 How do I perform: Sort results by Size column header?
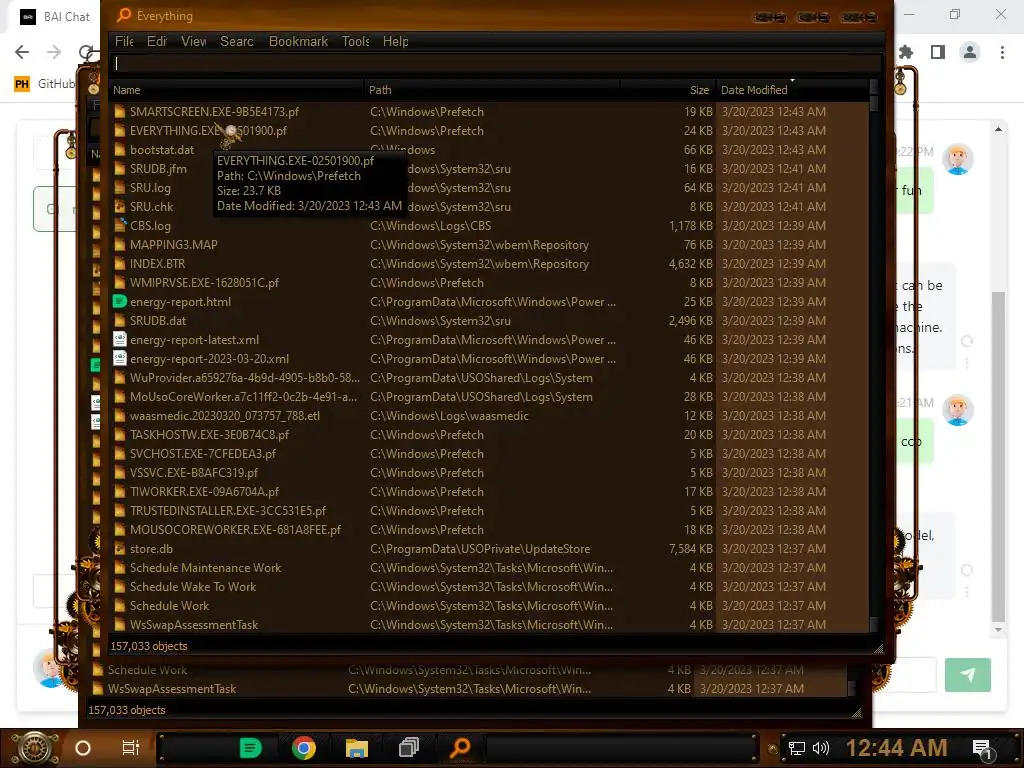[667, 90]
